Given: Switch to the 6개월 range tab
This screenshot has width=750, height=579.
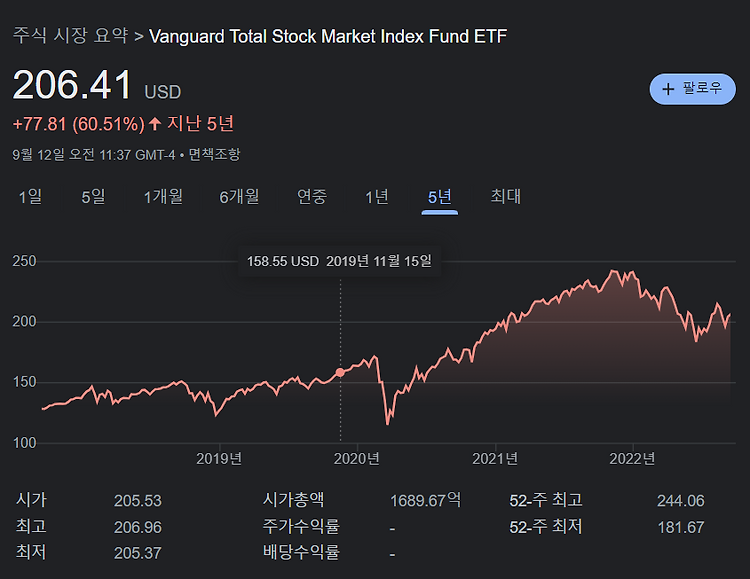Looking at the screenshot, I should point(239,197).
